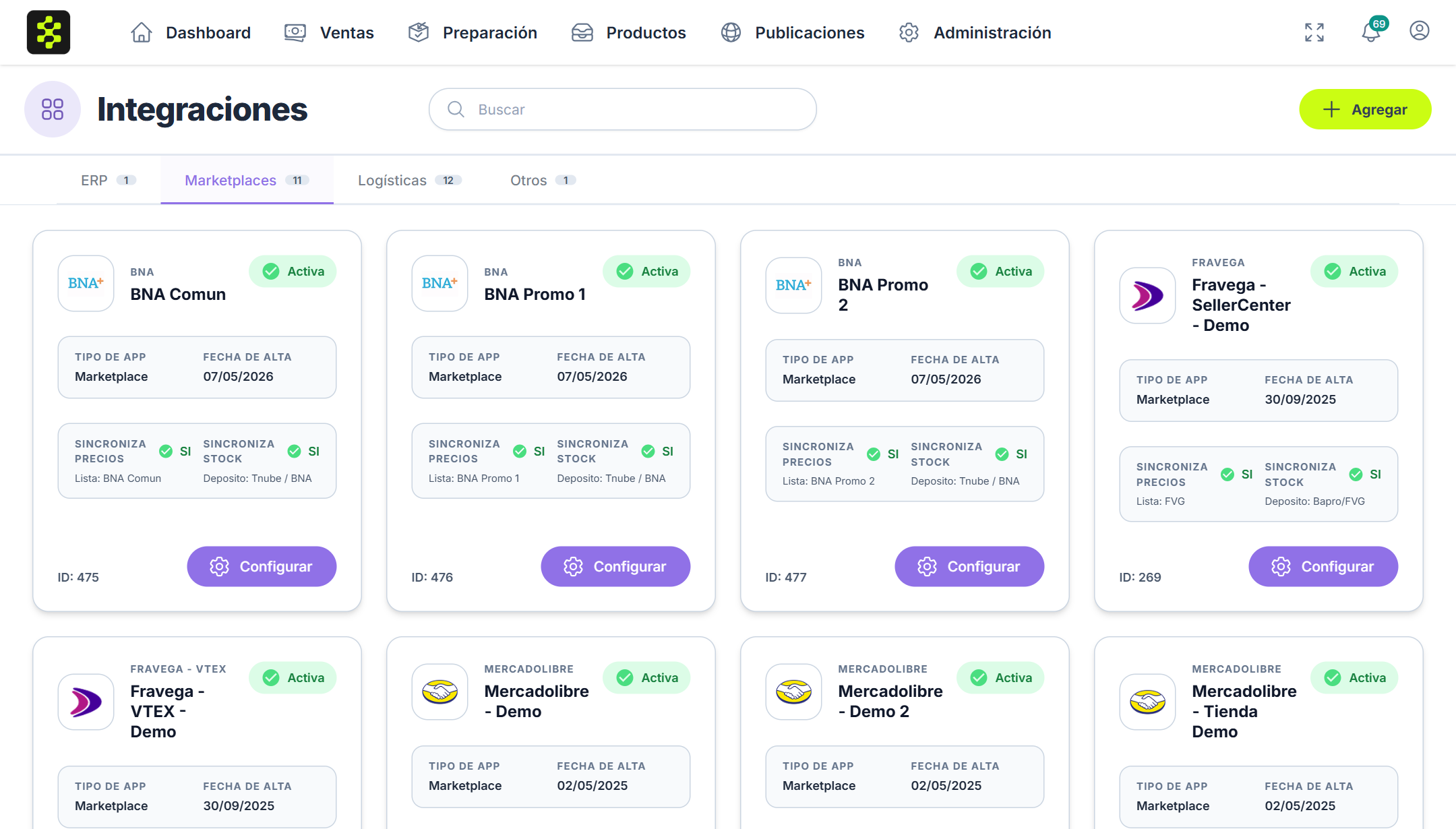Click the Integraciones grid icon
Screen dimensions: 1456x829
click(53, 109)
